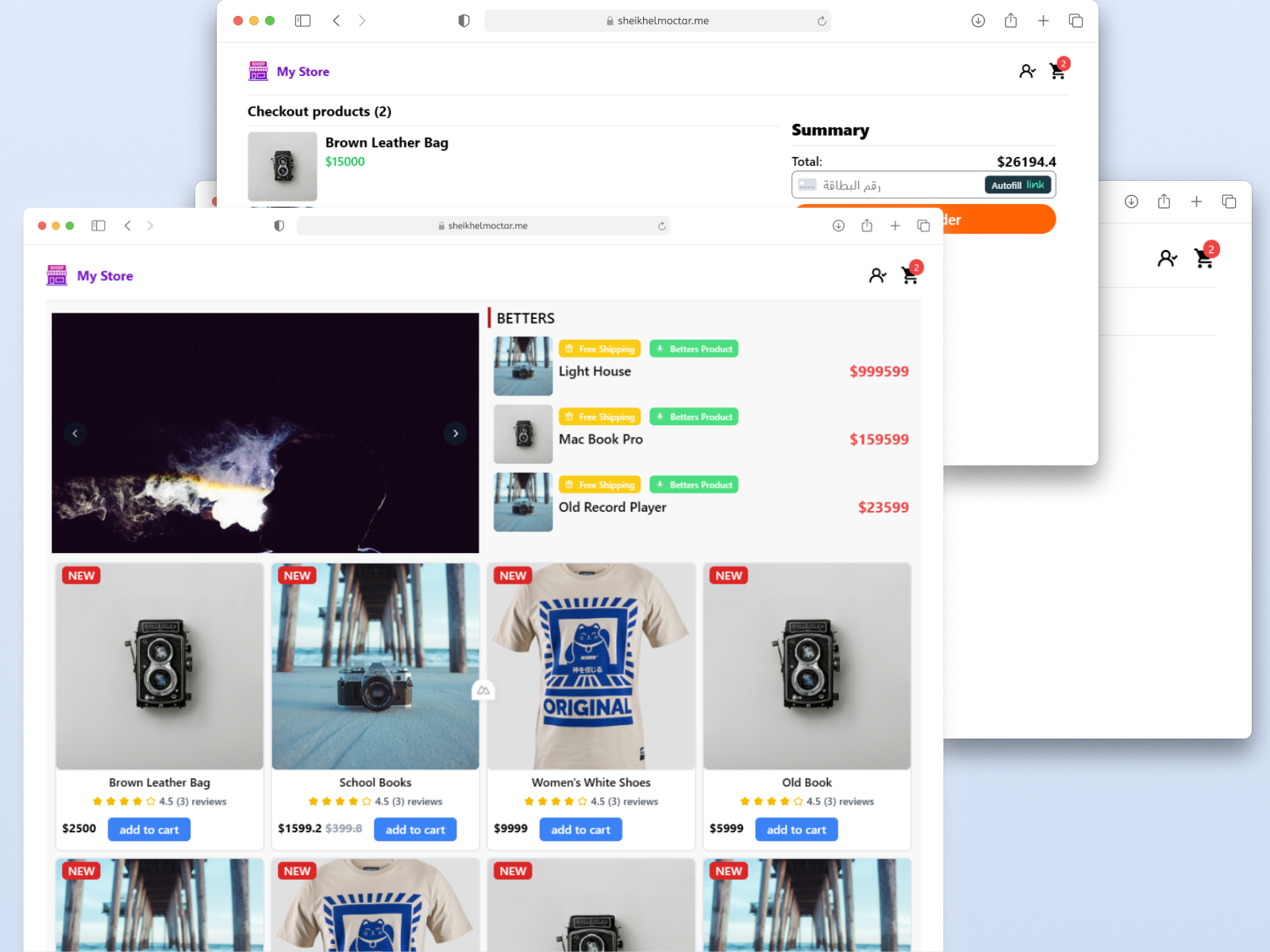Image resolution: width=1270 pixels, height=952 pixels.
Task: Open user account icon in checkout window
Action: pyautogui.click(x=1027, y=71)
